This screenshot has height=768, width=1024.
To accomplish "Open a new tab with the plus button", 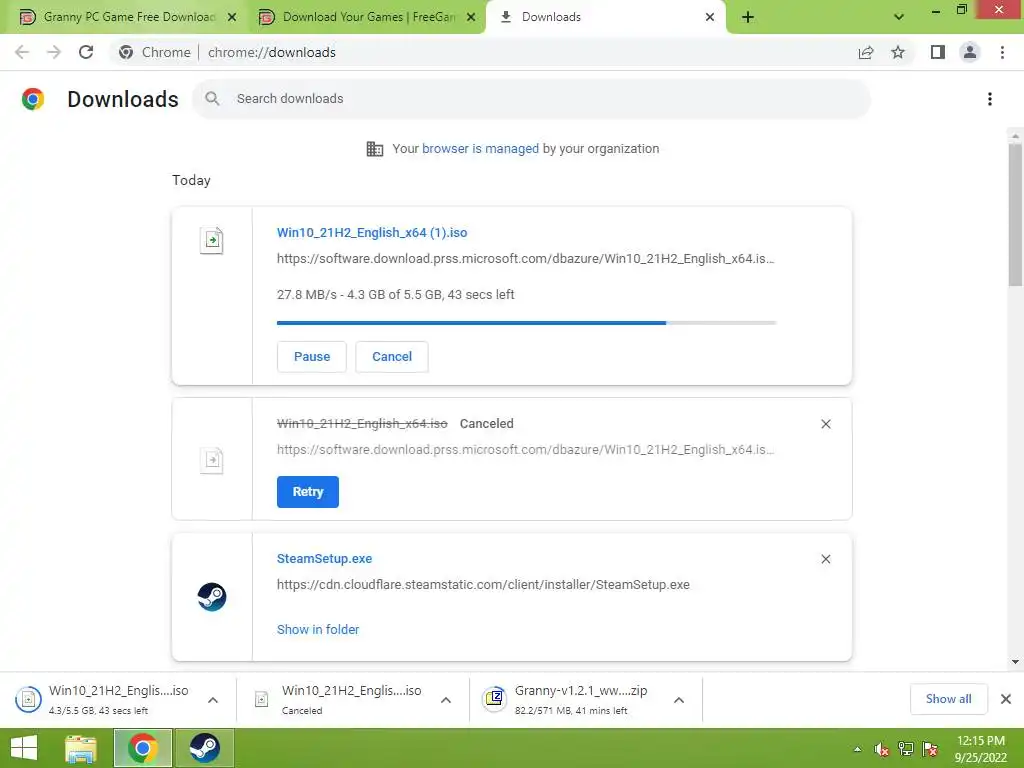I will pos(748,17).
